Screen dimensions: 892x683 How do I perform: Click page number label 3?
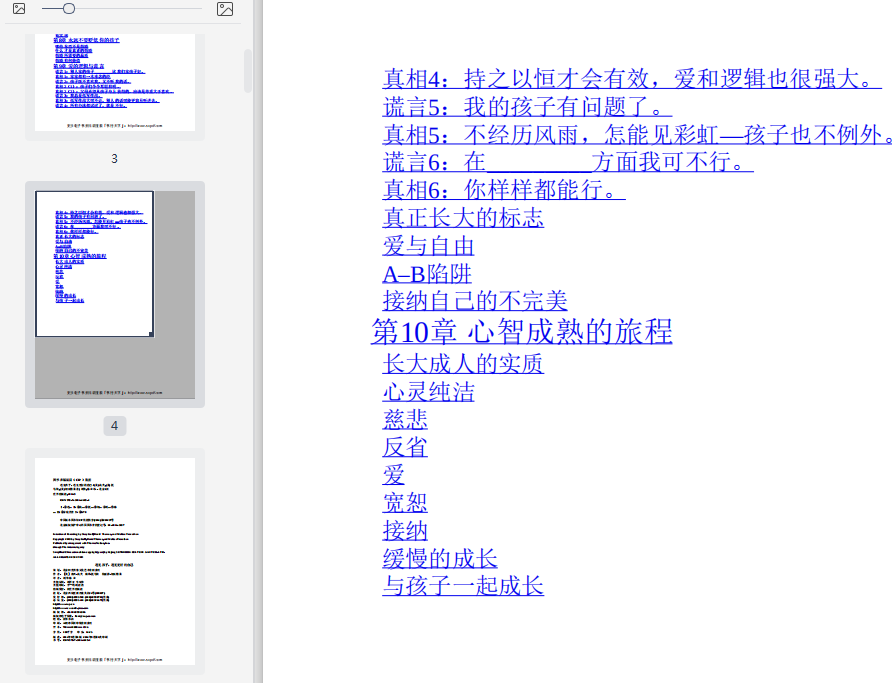(x=114, y=159)
